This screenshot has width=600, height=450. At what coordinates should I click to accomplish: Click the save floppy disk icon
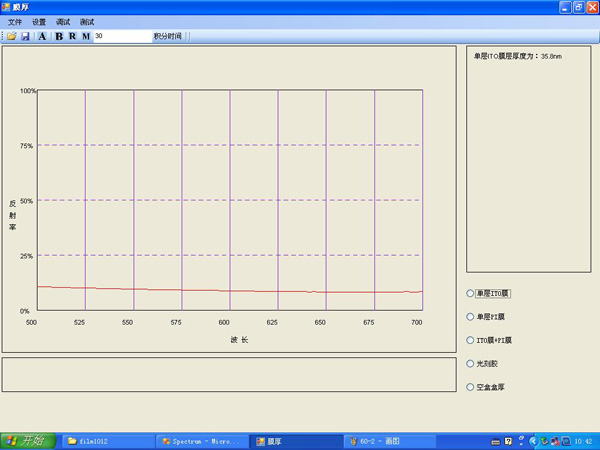pyautogui.click(x=25, y=36)
